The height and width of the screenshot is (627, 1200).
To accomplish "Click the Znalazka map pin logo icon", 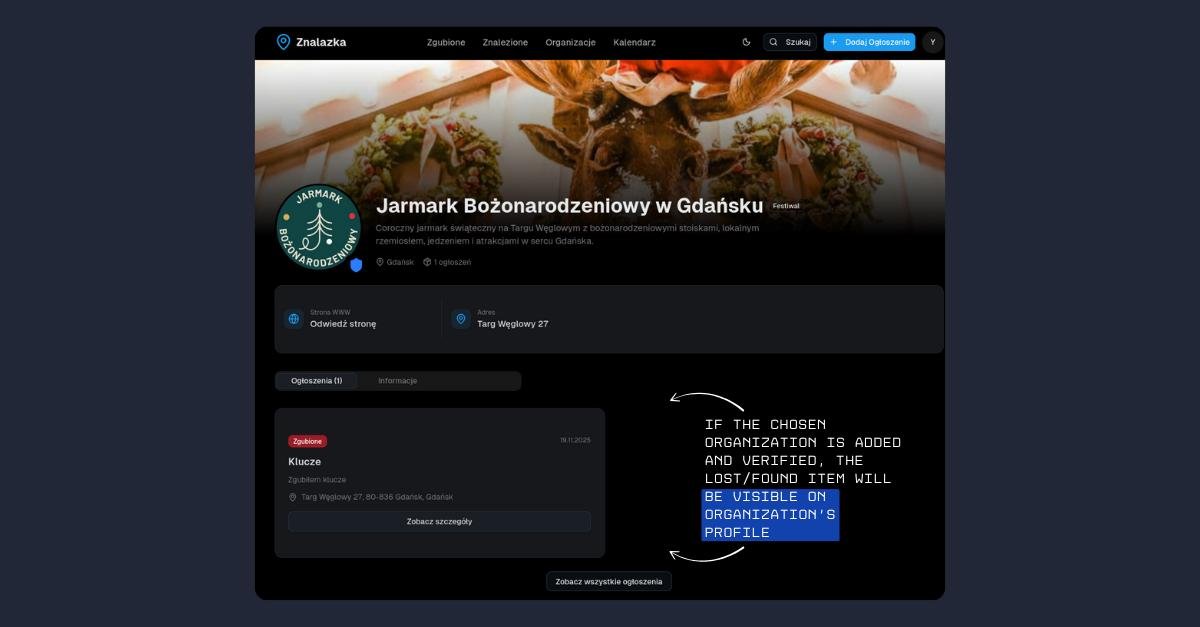I will tap(283, 42).
